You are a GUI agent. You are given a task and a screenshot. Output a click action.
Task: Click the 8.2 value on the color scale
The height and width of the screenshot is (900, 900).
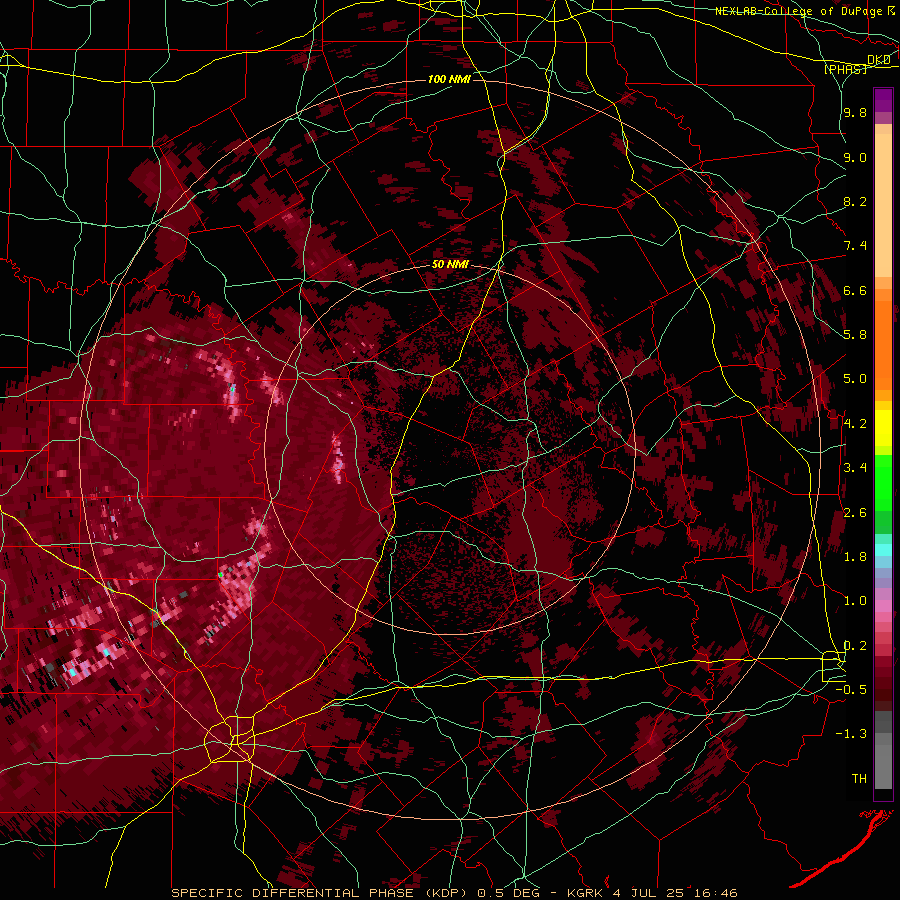(x=855, y=201)
